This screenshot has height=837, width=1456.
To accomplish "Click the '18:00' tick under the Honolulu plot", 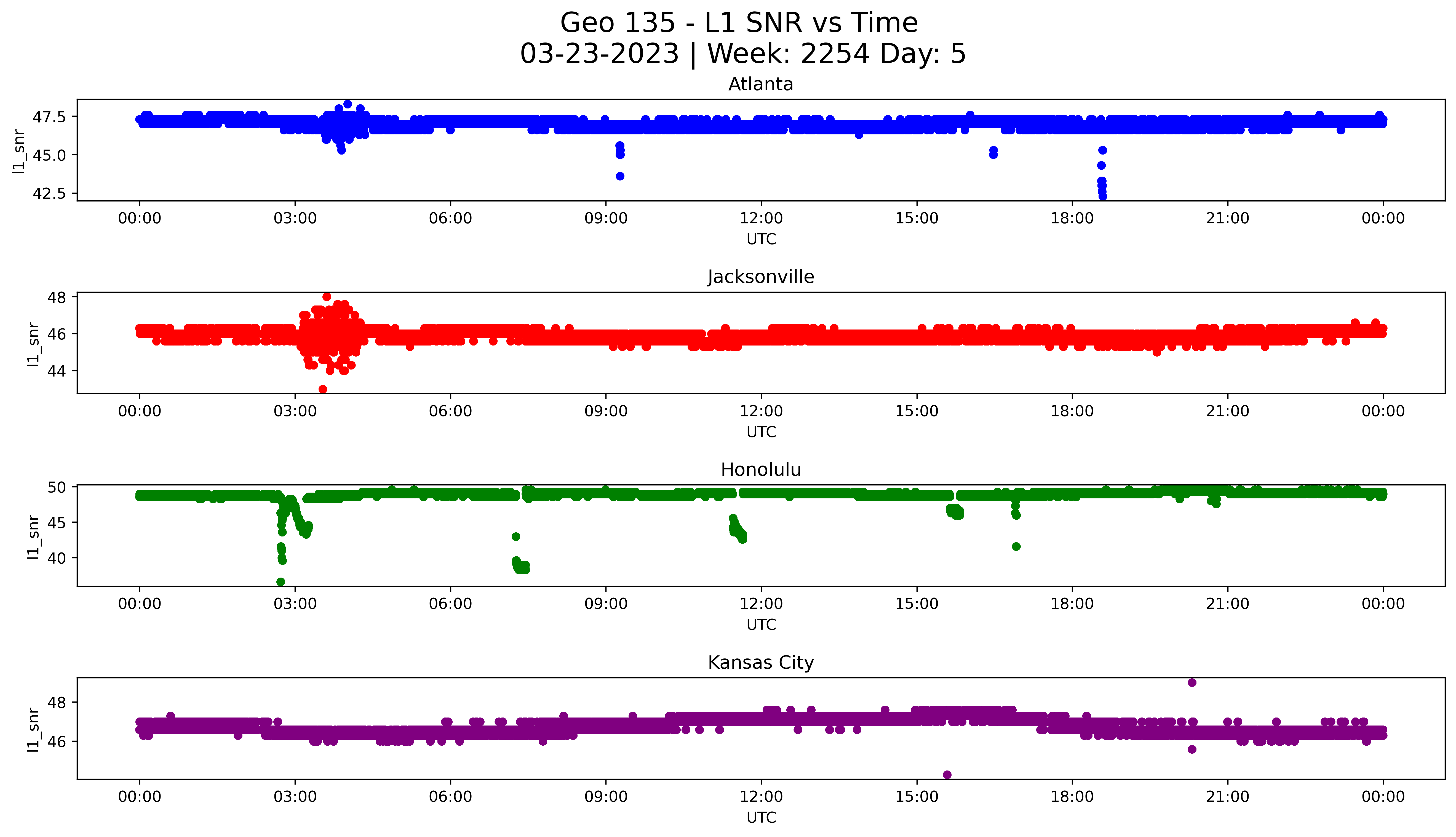I will (1072, 604).
